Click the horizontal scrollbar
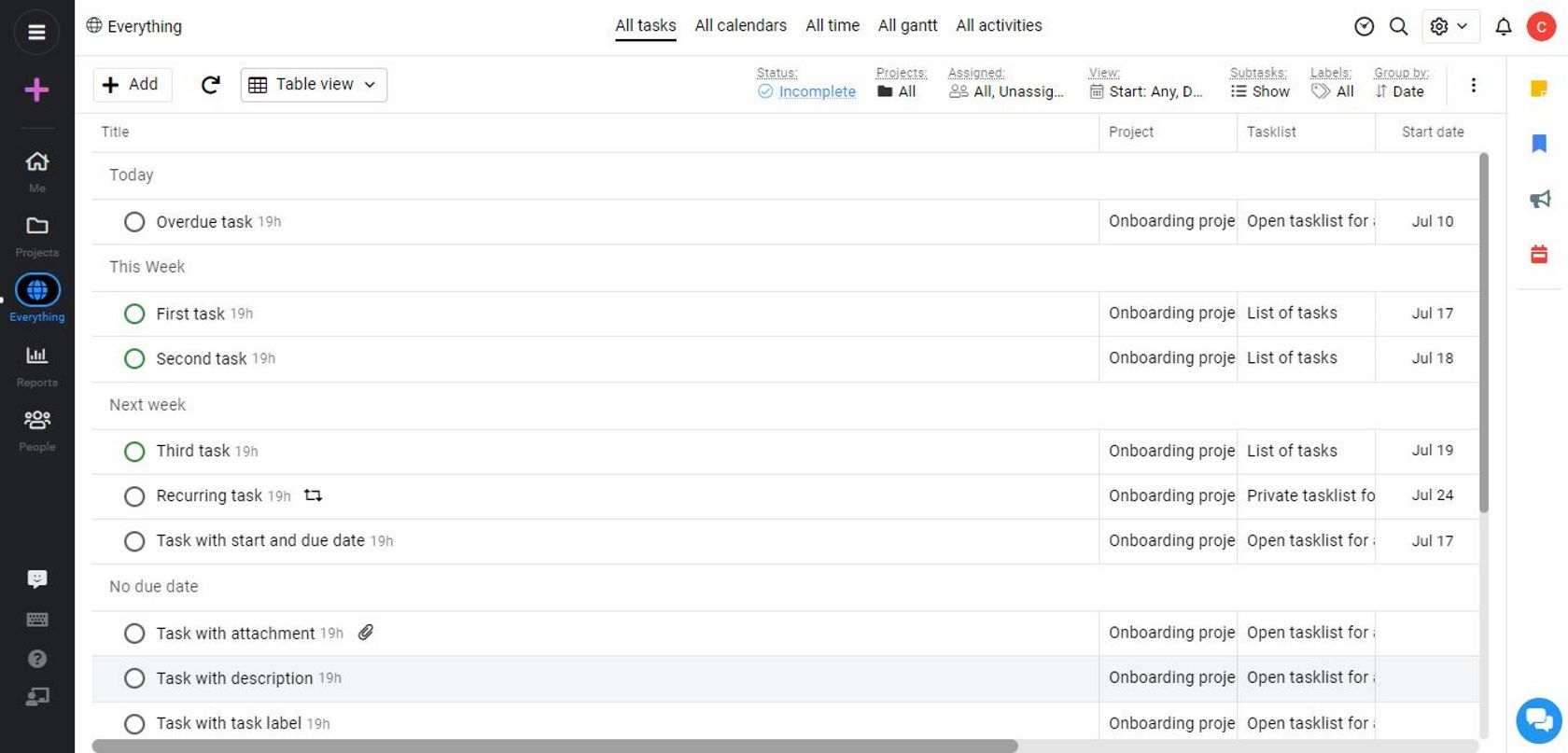Image resolution: width=1568 pixels, height=753 pixels. tap(554, 746)
